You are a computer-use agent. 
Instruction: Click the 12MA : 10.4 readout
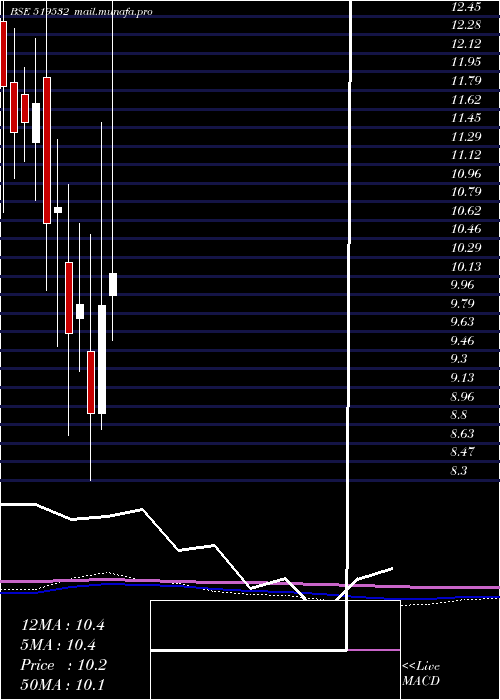click(63, 625)
